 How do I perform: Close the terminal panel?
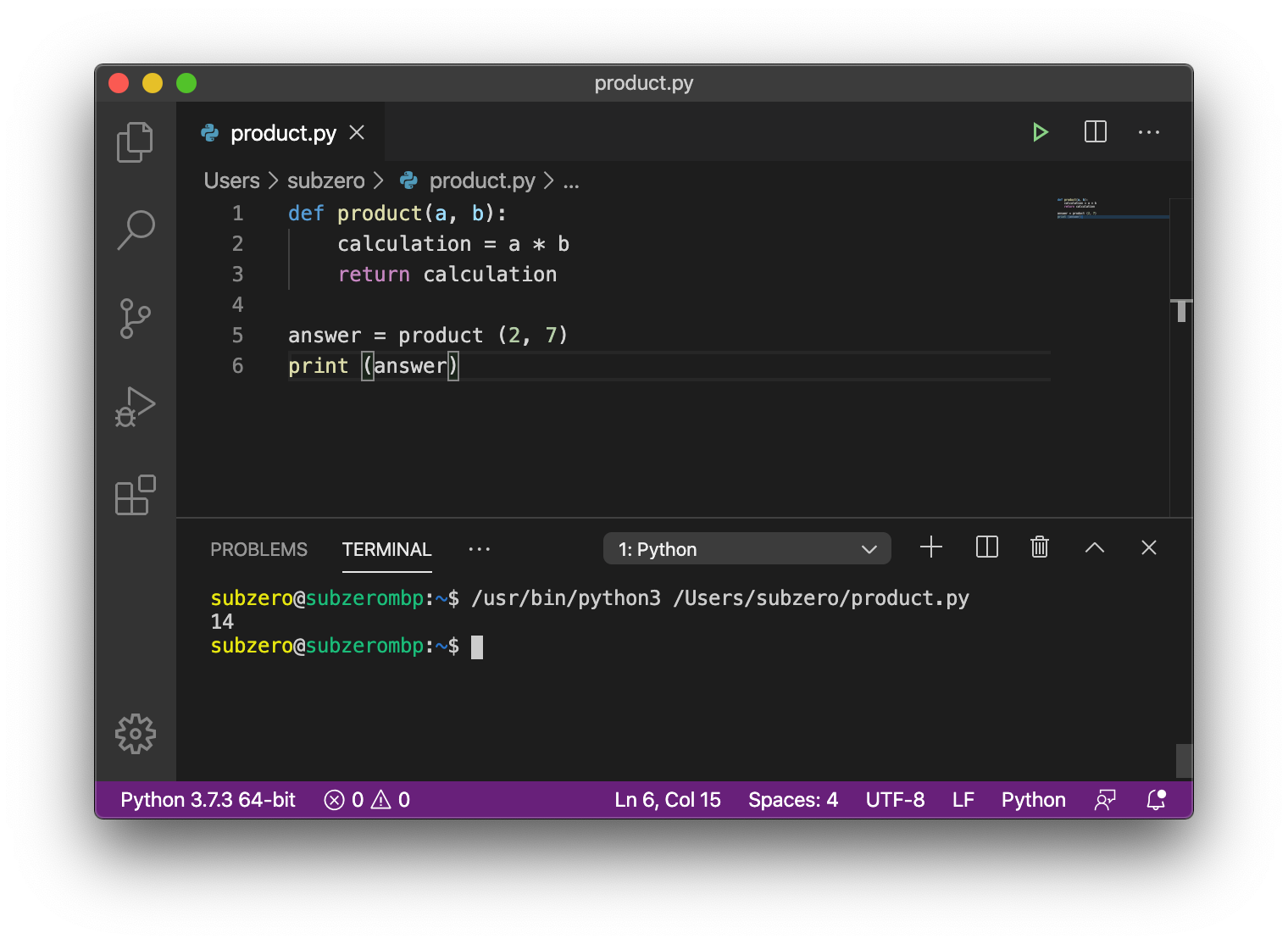pos(1148,547)
